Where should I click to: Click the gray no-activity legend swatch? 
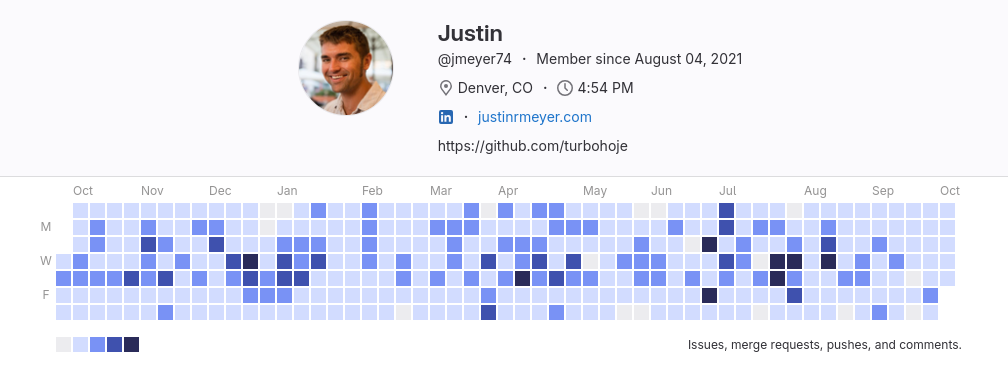[x=64, y=344]
